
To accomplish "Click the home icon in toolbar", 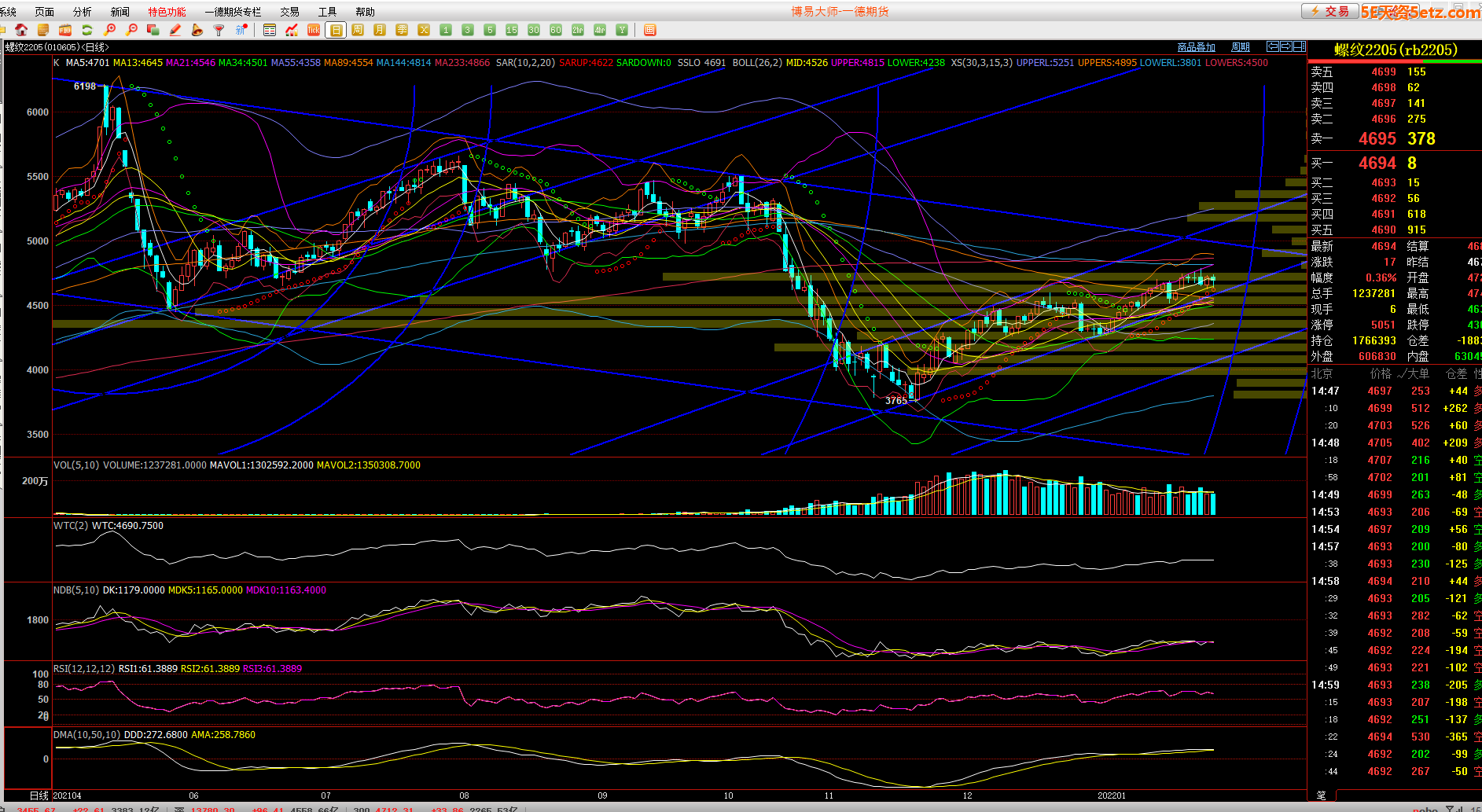I will click(x=21, y=30).
